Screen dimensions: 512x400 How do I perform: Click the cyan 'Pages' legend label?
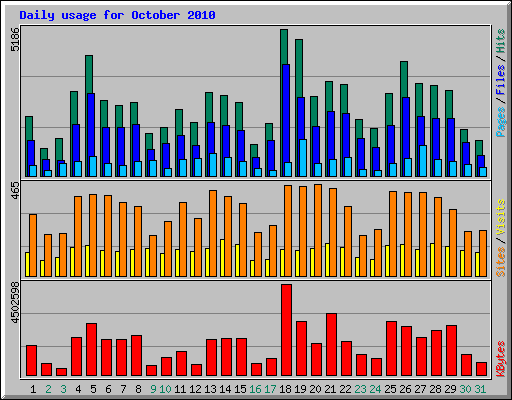[501, 122]
